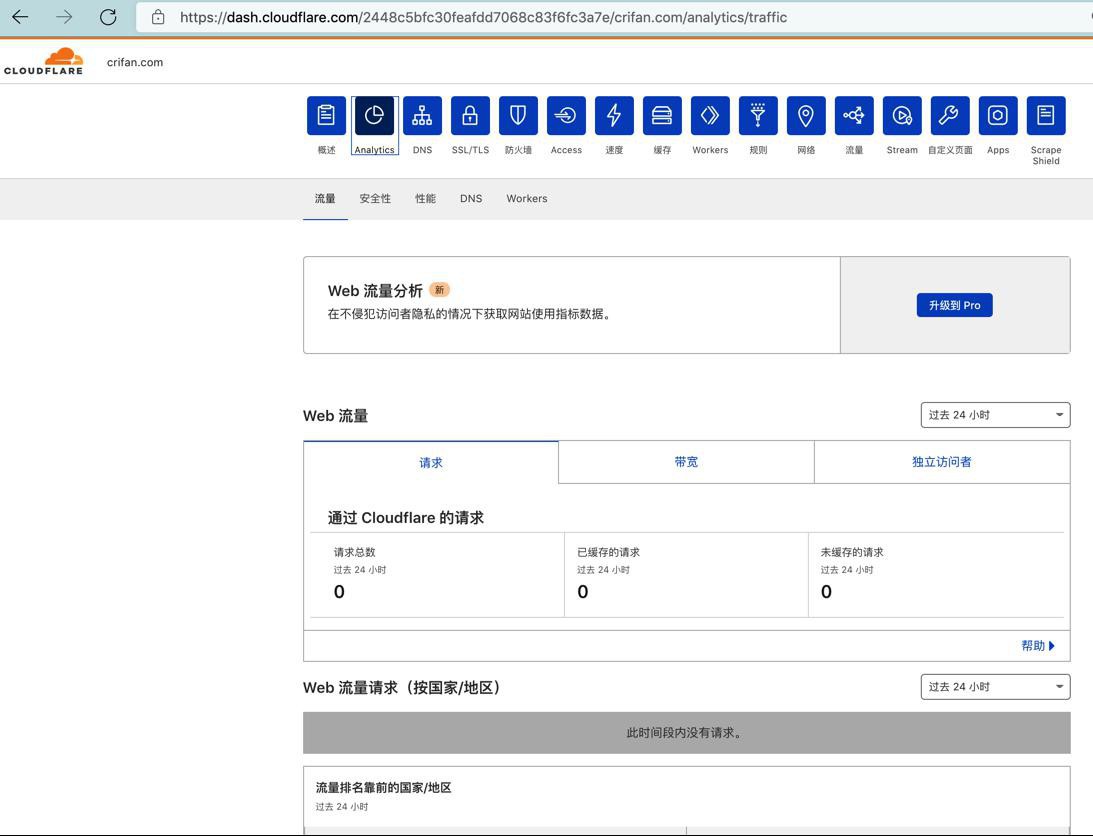Switch to the Workers analytics sub-tab

tap(527, 199)
